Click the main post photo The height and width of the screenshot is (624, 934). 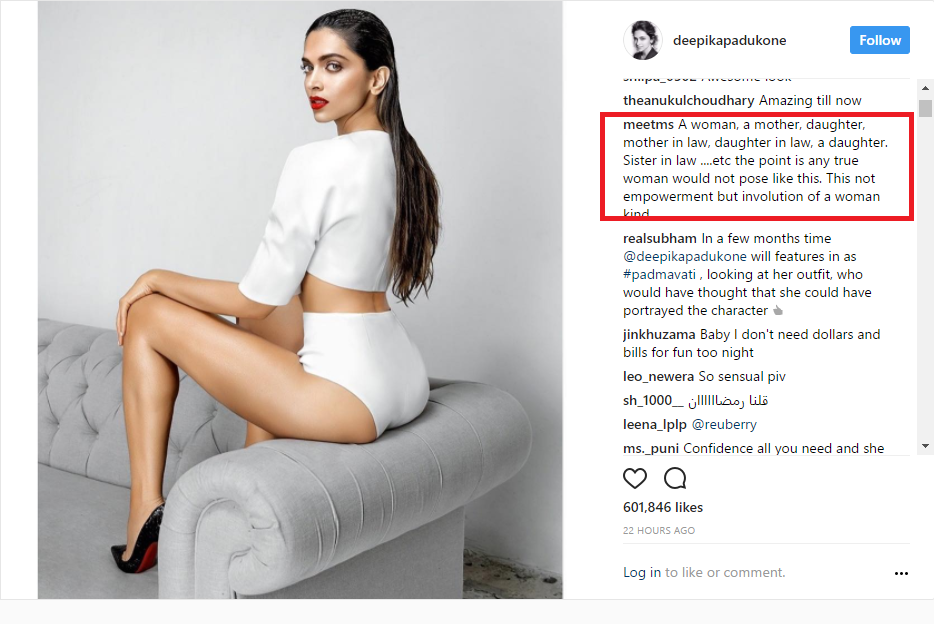point(300,299)
